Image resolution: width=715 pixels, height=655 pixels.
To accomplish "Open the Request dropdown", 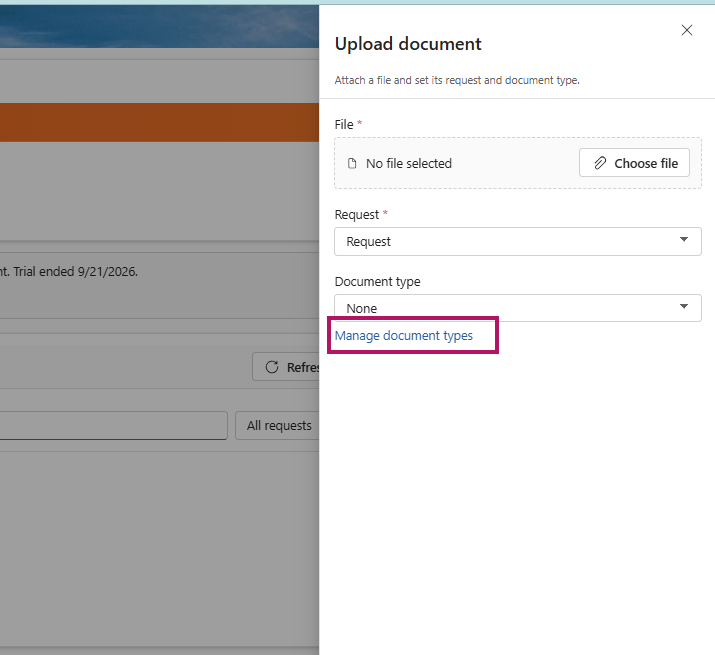I will (518, 241).
